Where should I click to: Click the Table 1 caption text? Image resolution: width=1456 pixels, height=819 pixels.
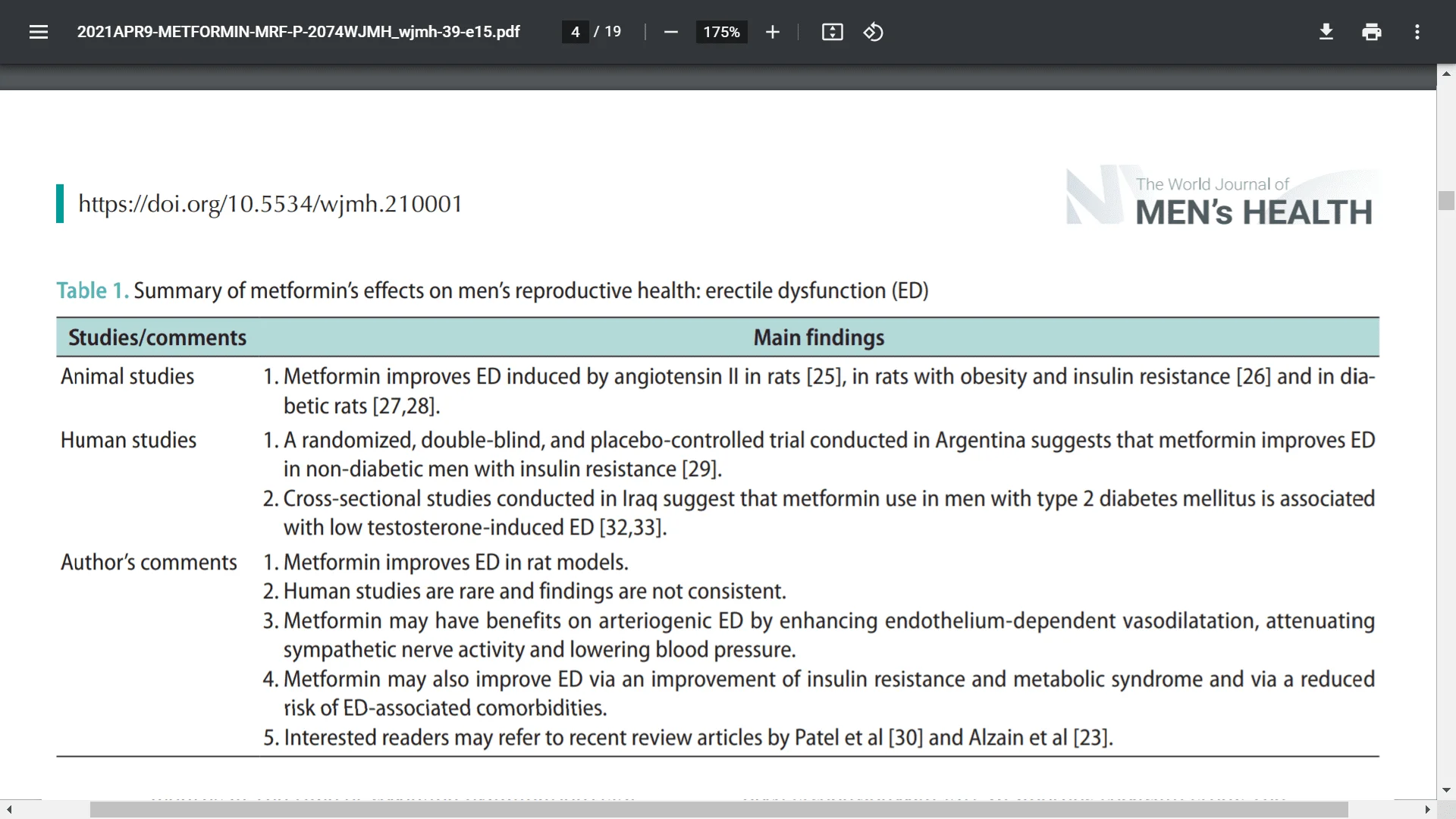(492, 290)
